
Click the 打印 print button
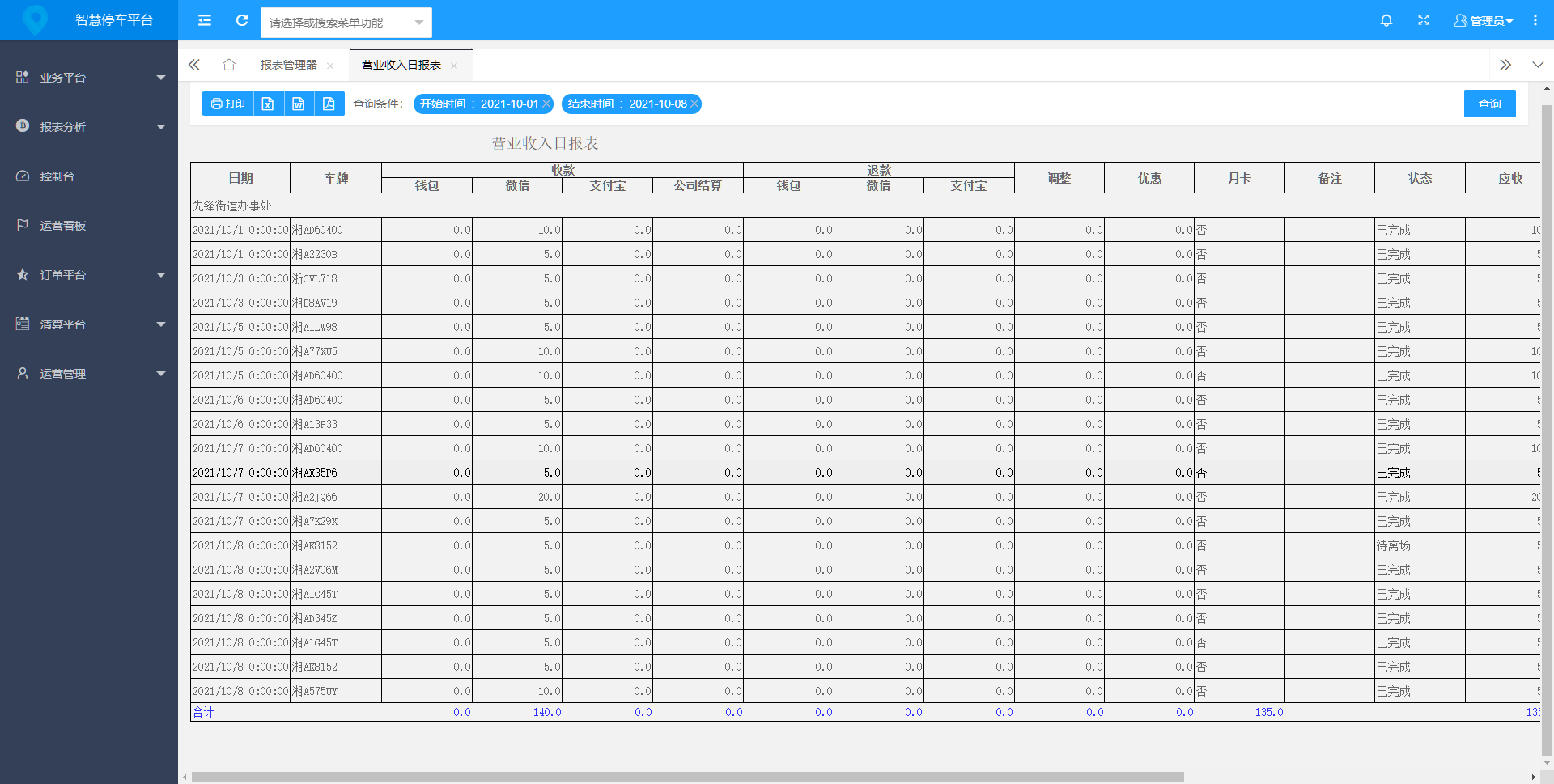pyautogui.click(x=227, y=104)
